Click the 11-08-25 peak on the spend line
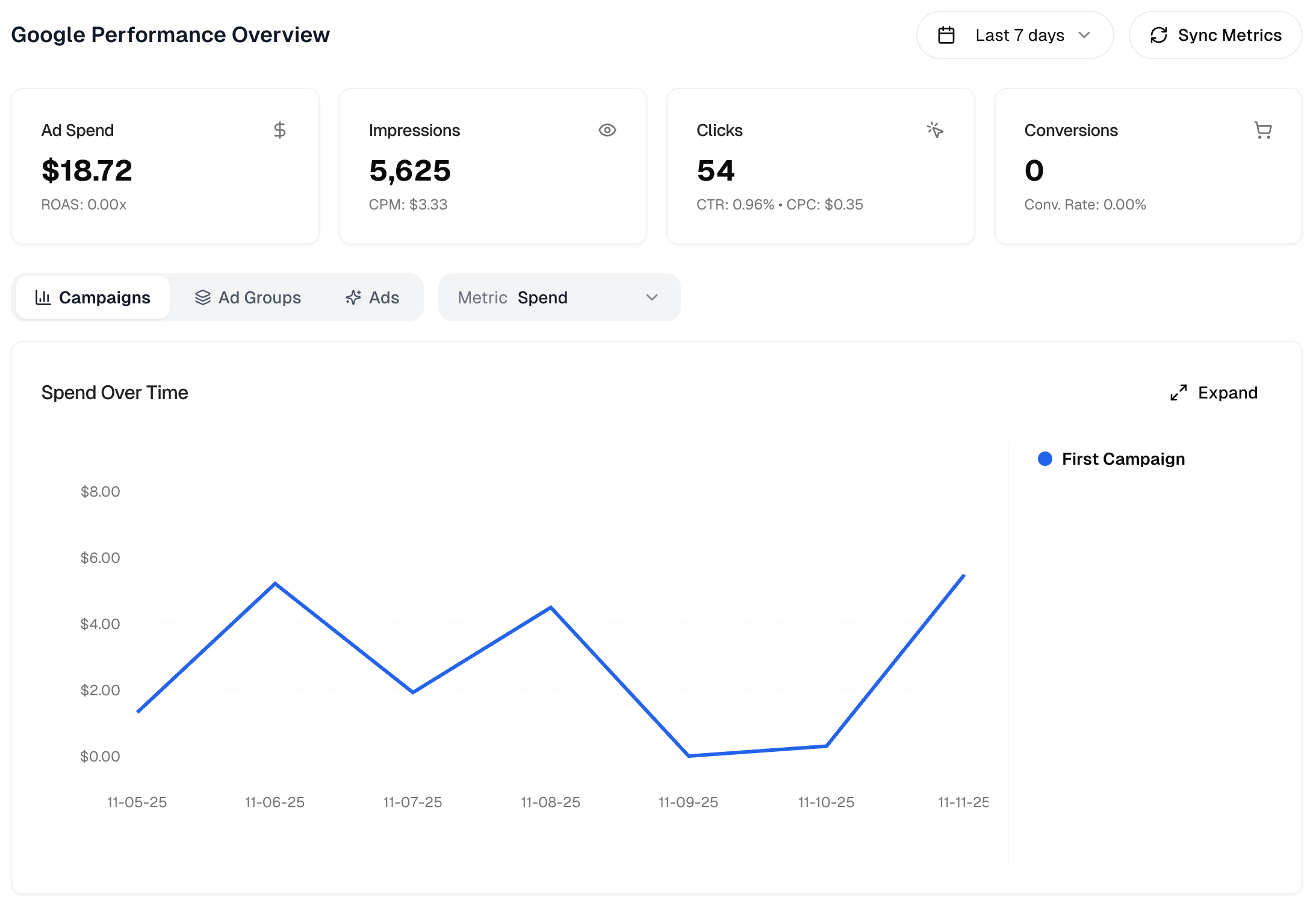Viewport: 1316px width, 915px height. 550,607
